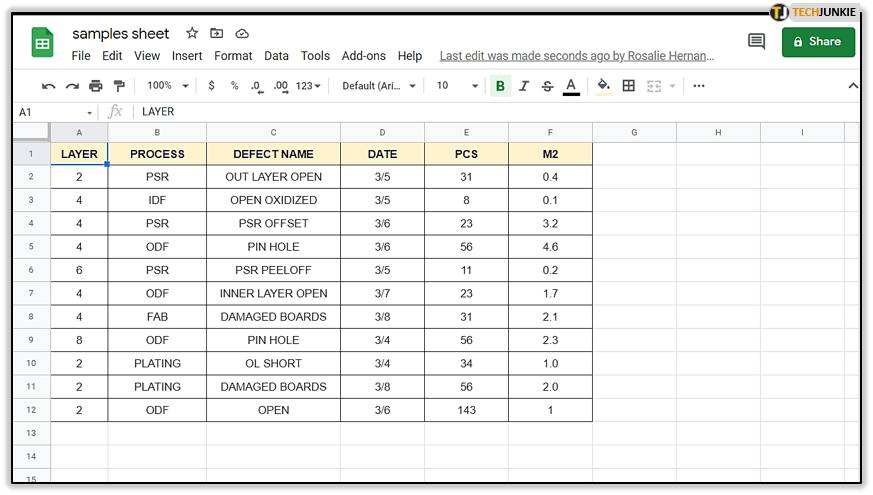Open the comment history icon
This screenshot has width=873, height=495.
[x=757, y=41]
